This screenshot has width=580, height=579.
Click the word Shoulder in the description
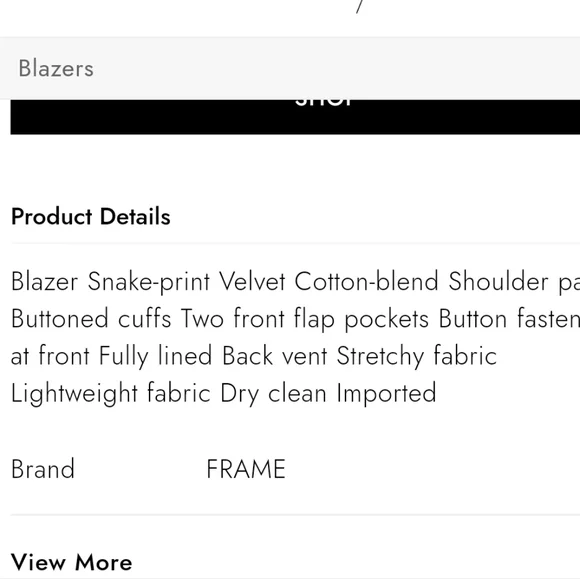pyautogui.click(x=499, y=282)
